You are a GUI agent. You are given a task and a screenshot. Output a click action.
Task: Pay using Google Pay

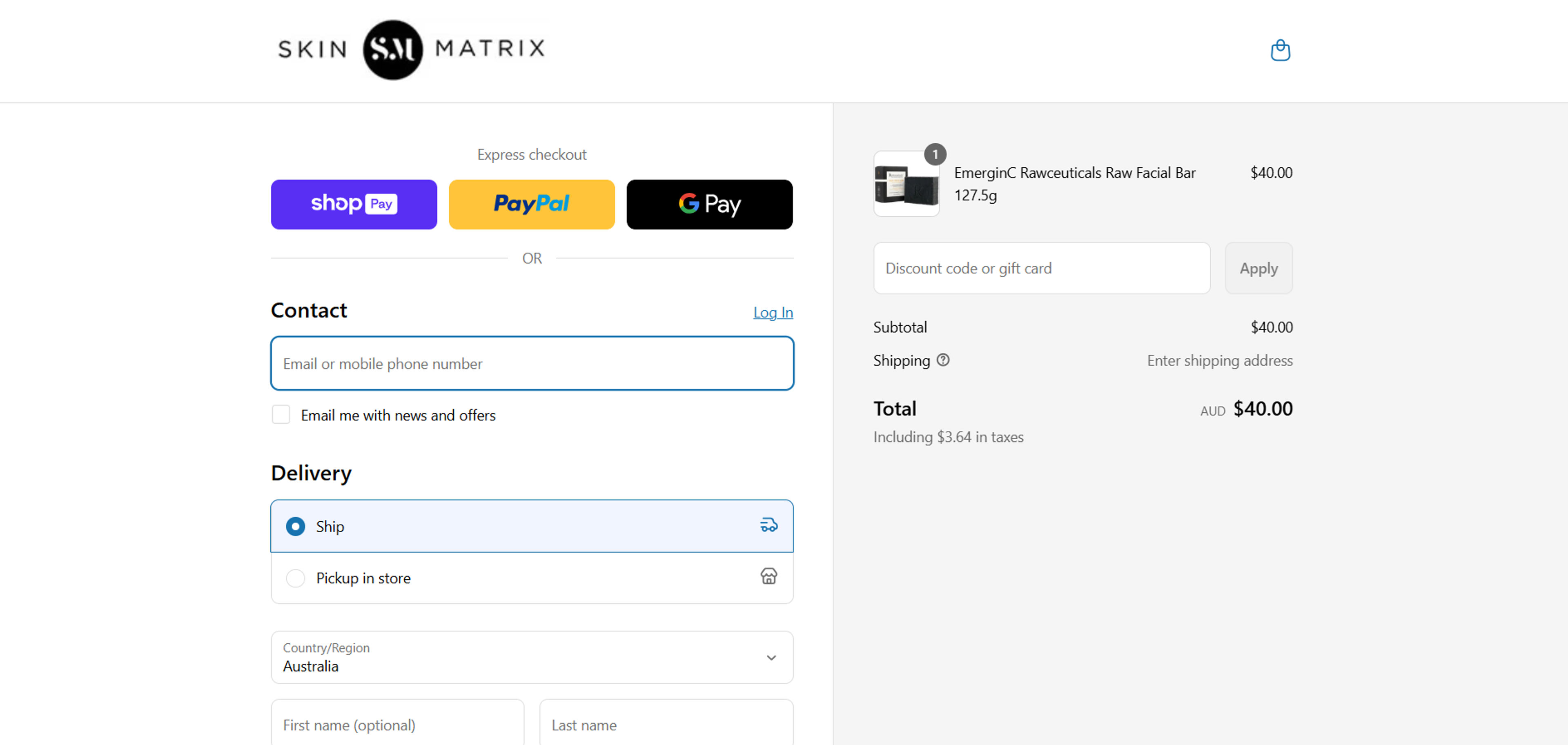(x=709, y=205)
